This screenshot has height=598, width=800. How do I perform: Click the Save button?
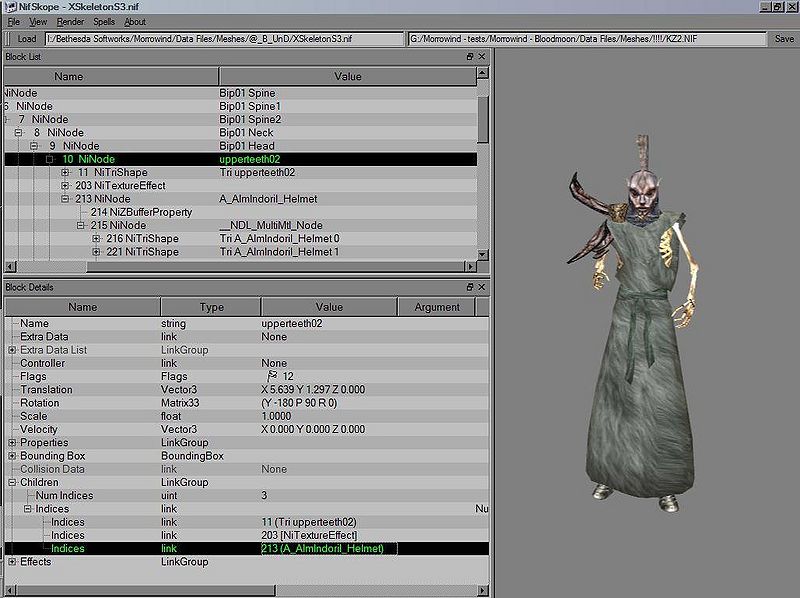click(784, 39)
